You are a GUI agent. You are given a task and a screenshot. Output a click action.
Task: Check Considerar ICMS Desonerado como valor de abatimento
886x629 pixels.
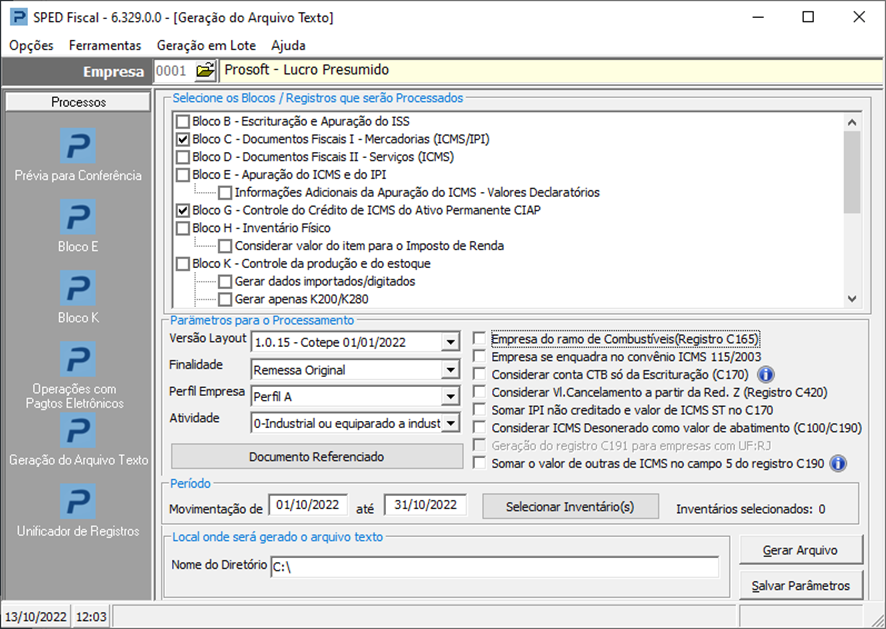[x=479, y=427]
